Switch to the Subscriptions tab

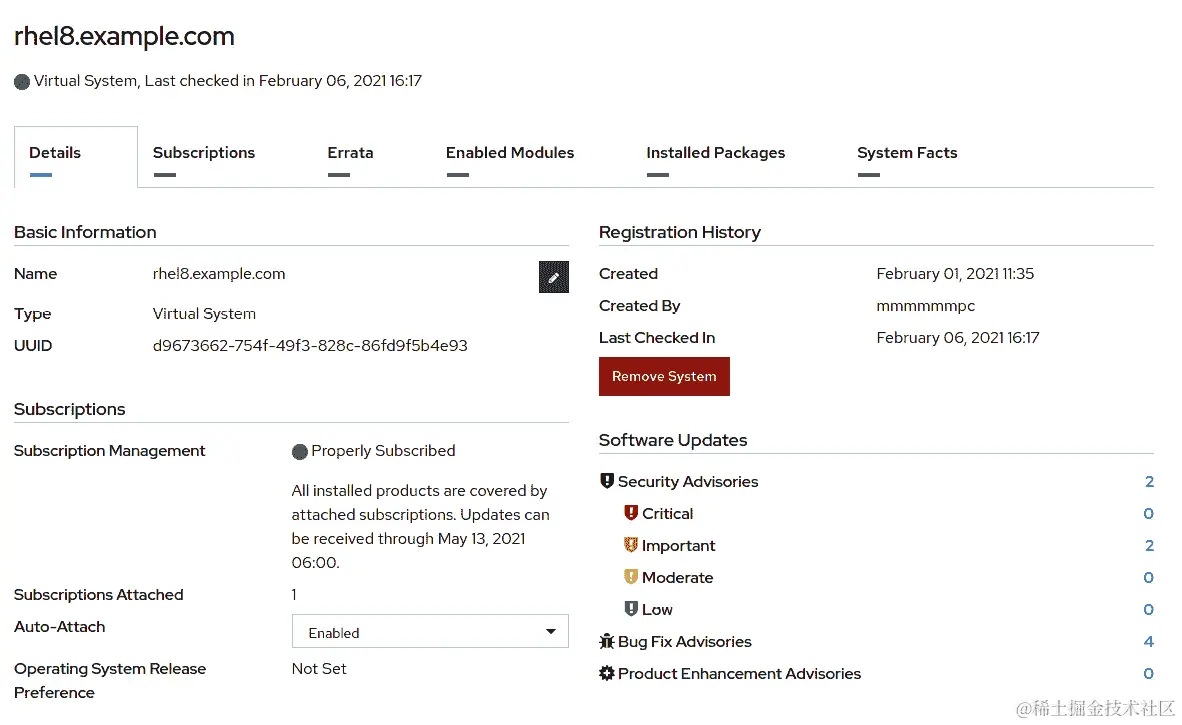[x=204, y=153]
